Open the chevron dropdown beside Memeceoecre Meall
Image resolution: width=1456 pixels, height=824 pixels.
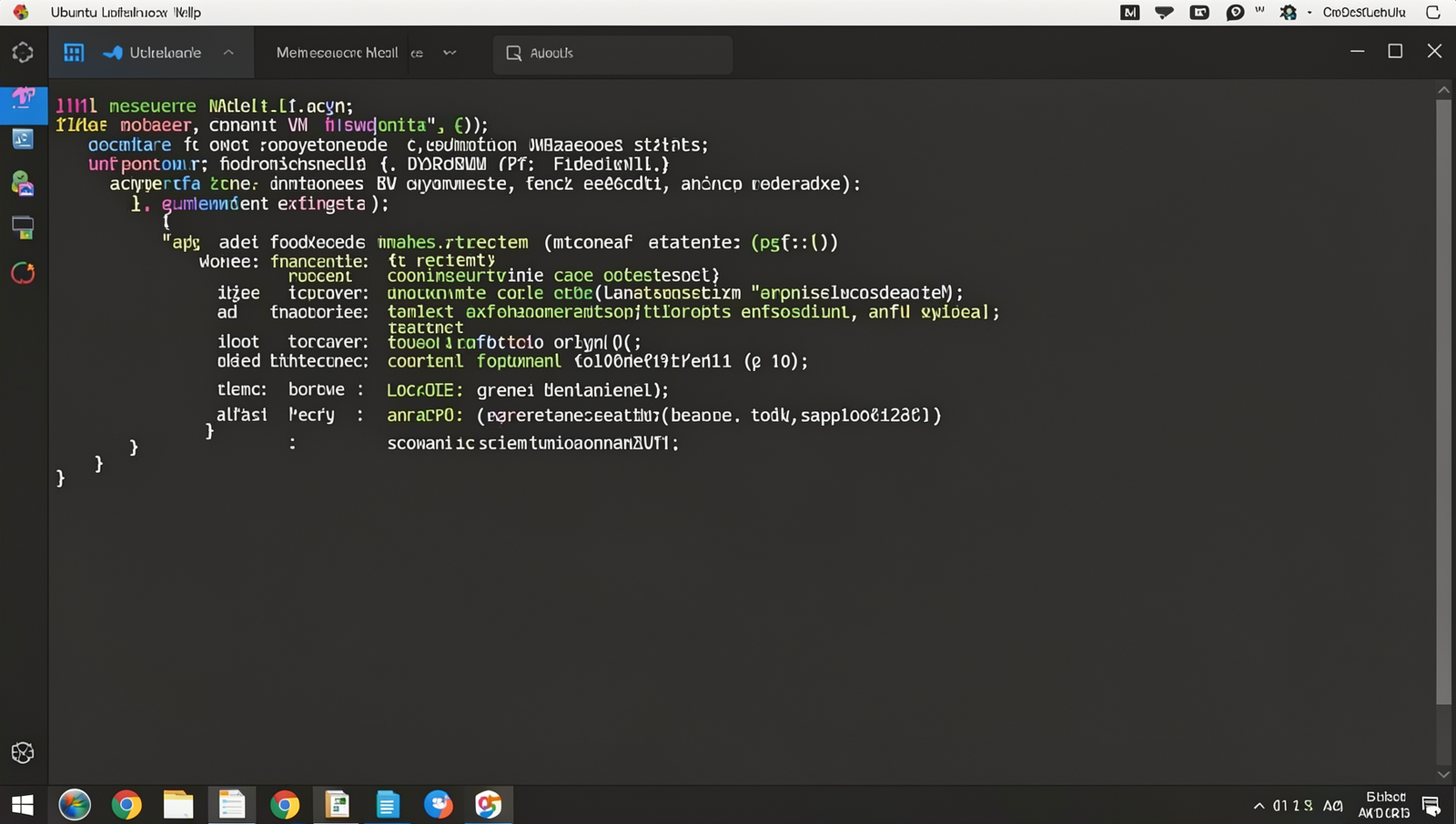click(x=450, y=53)
